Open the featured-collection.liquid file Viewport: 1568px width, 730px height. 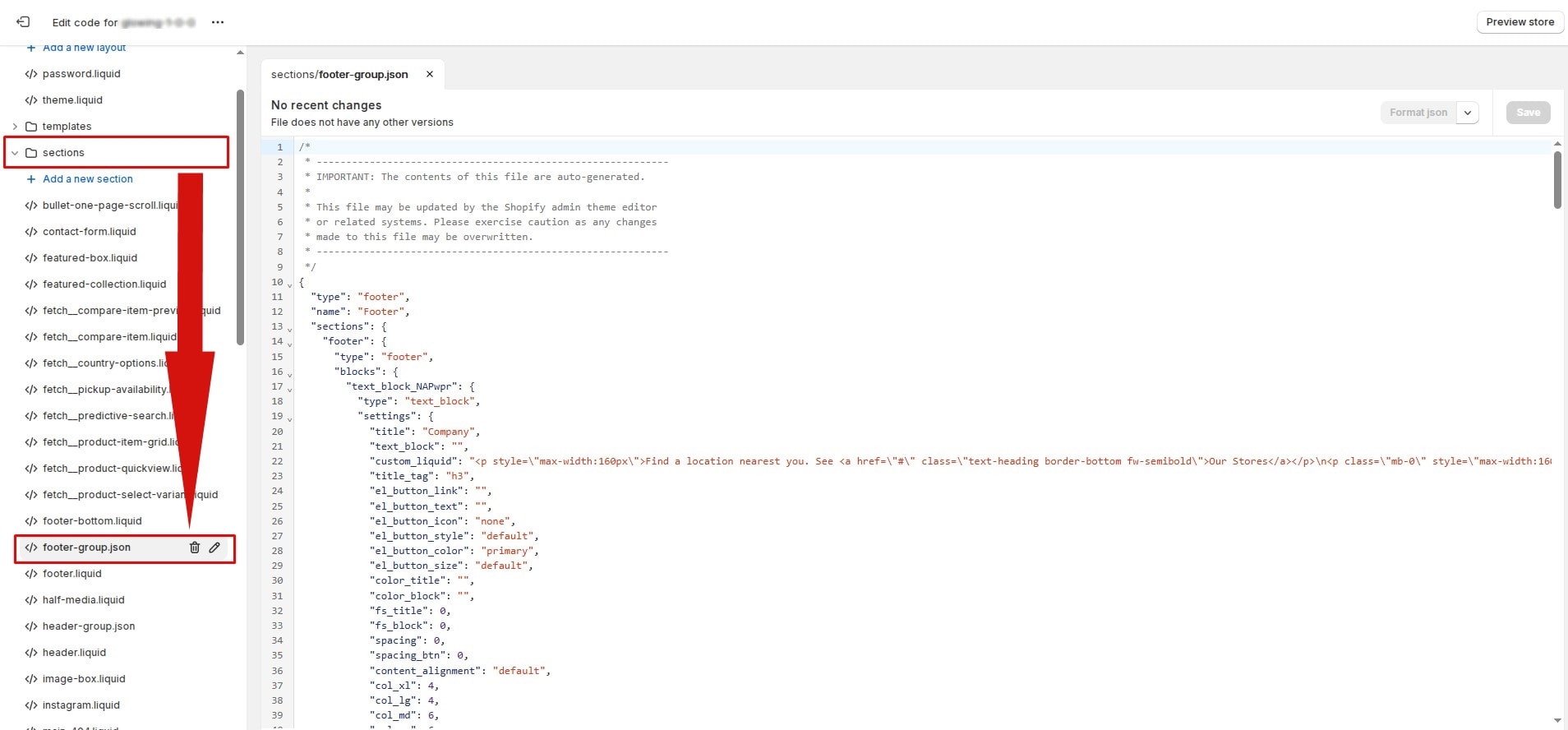click(104, 284)
